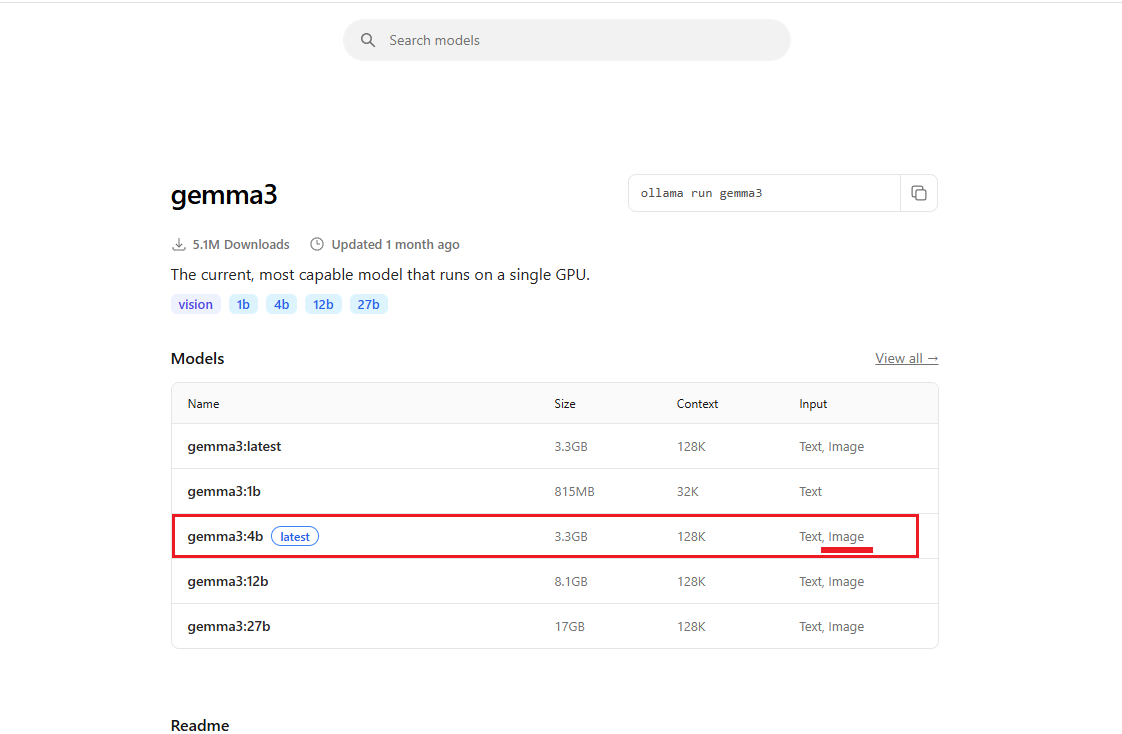The height and width of the screenshot is (734, 1122).
Task: Click the Size column header
Action: coord(565,404)
